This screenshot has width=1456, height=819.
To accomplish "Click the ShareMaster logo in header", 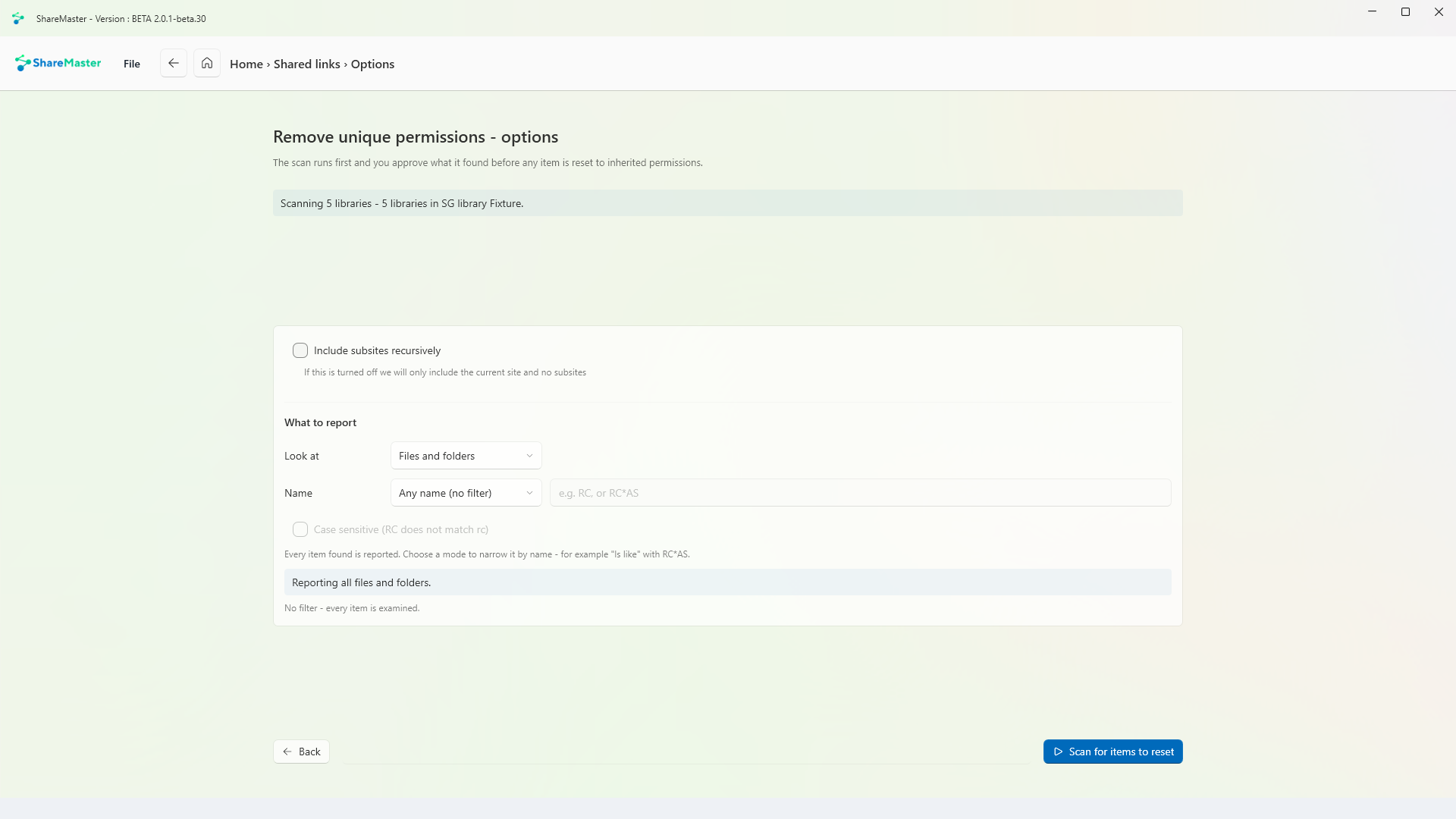I will coord(58,63).
